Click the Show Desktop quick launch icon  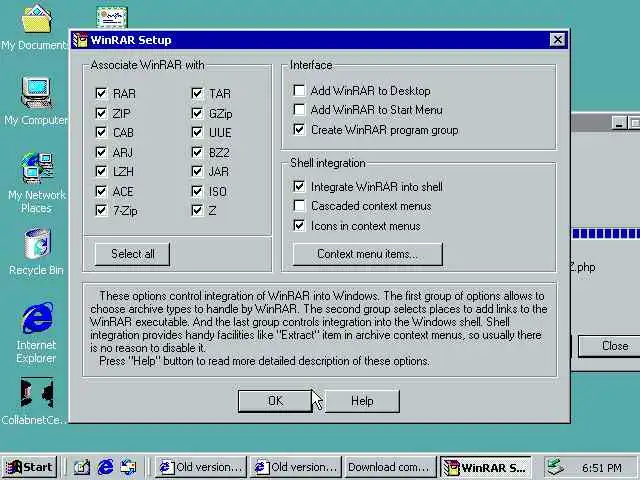[82, 467]
